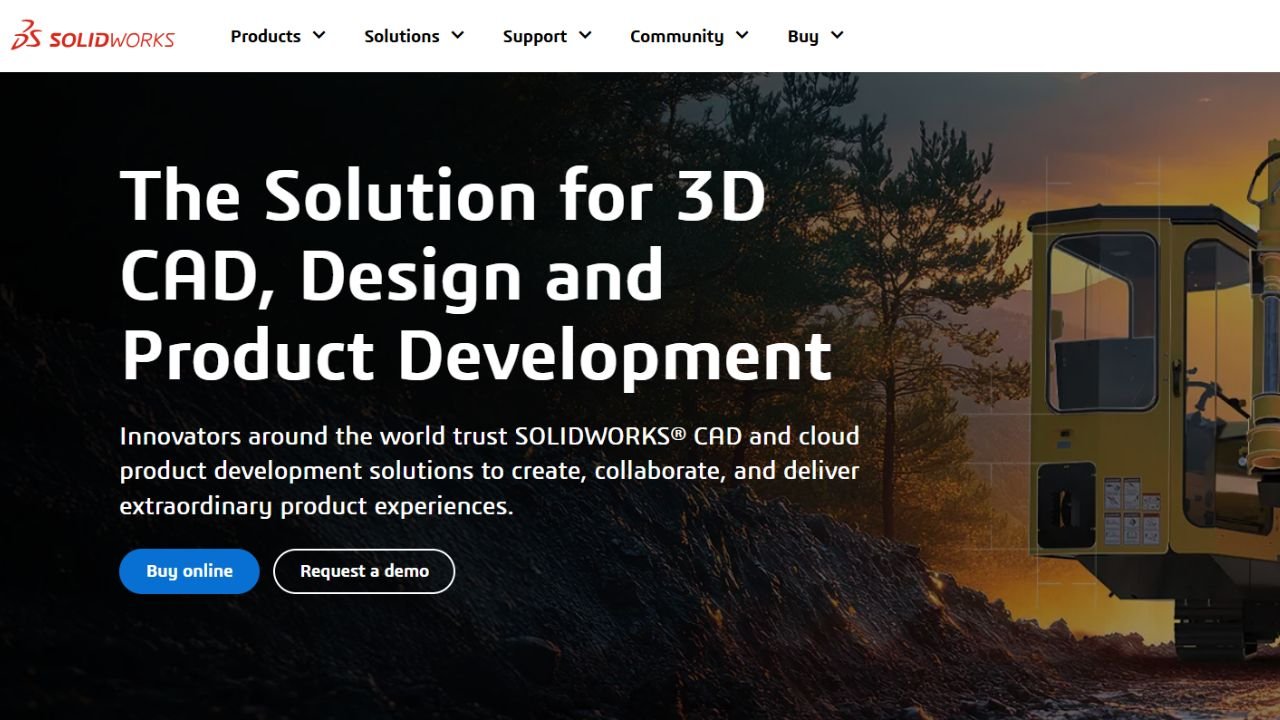This screenshot has height=720, width=1280.
Task: Click the SOLIDWORKS logo
Action: click(93, 37)
